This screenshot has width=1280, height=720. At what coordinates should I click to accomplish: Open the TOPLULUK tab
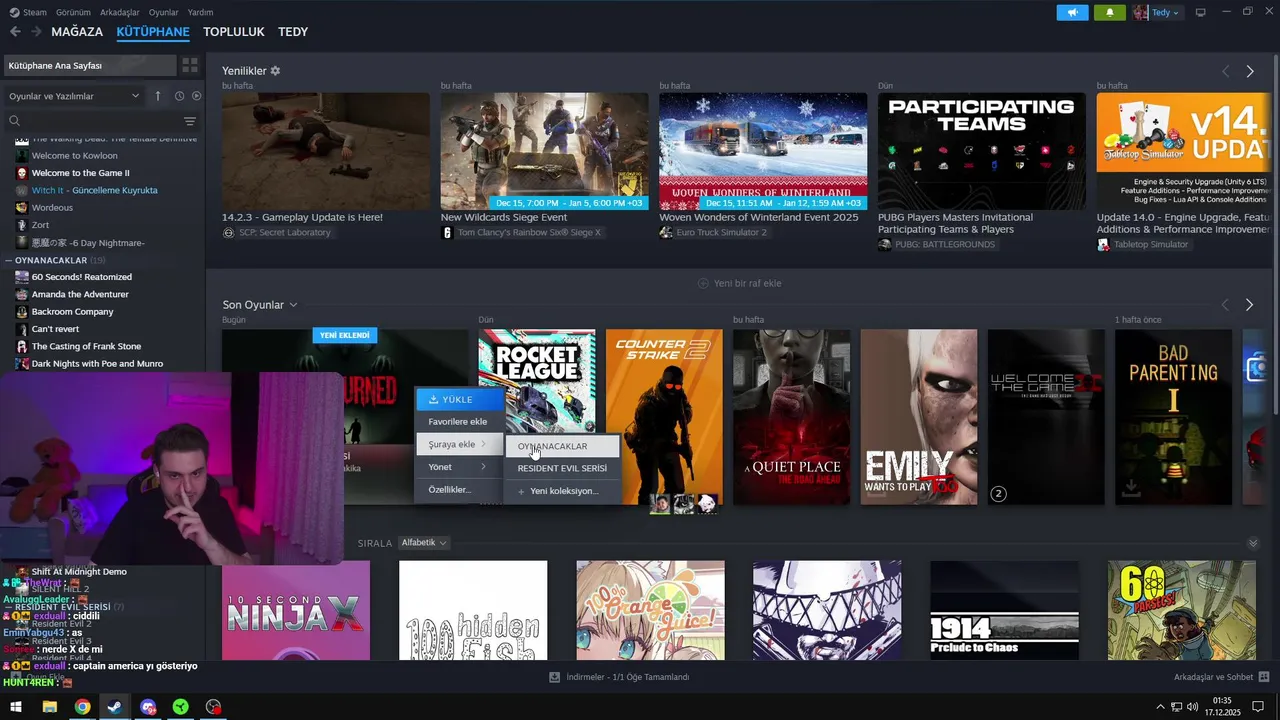[x=234, y=32]
